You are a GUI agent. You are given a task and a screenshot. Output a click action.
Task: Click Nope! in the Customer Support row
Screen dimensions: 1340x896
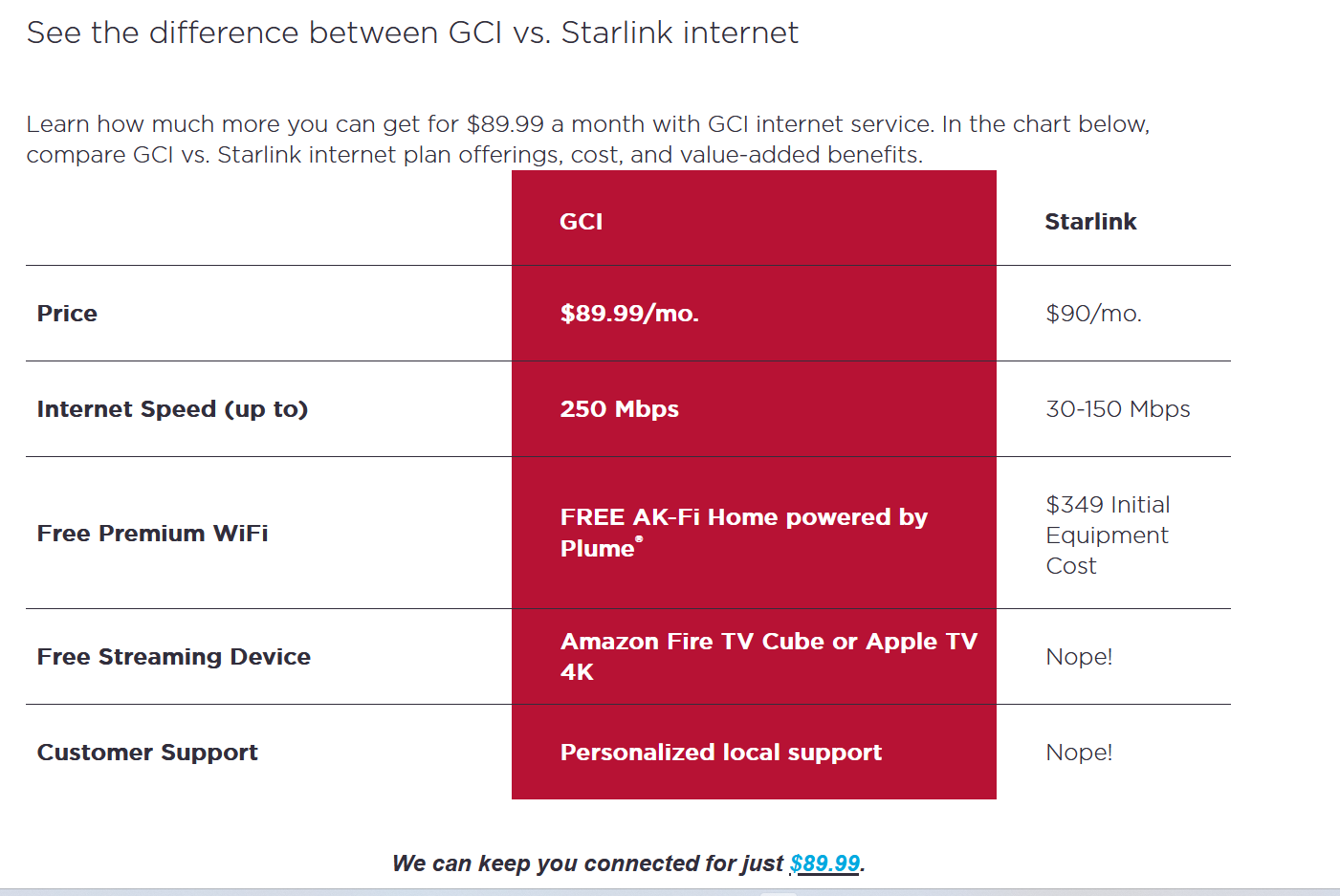point(1079,753)
